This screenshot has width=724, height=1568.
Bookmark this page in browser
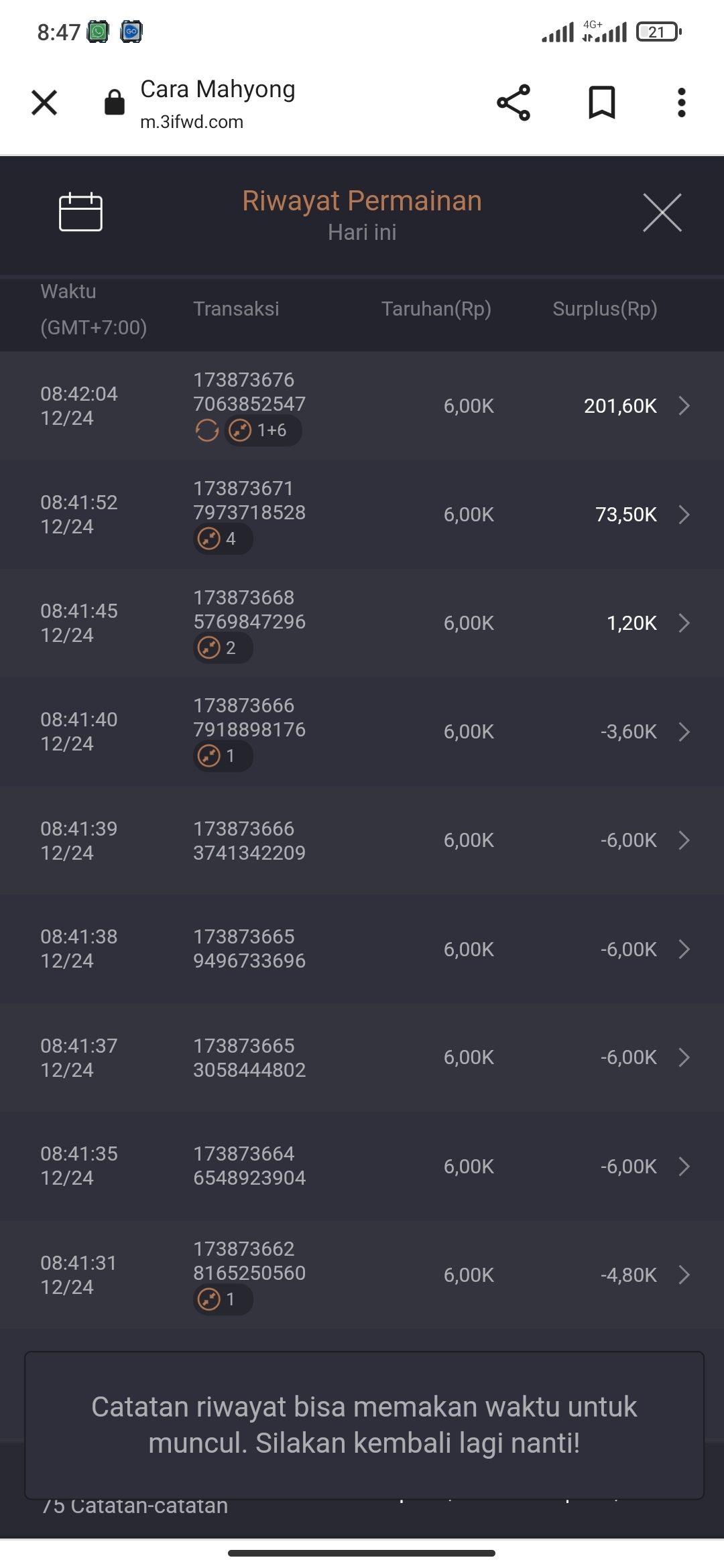601,103
